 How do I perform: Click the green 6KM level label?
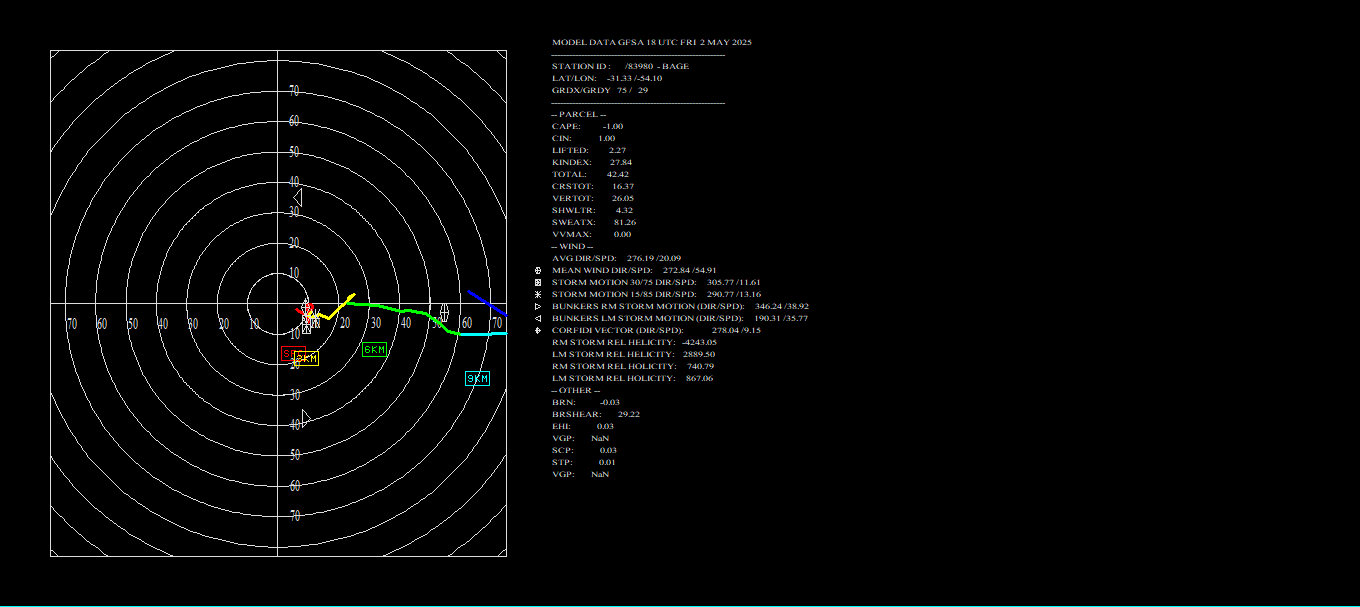click(x=374, y=349)
